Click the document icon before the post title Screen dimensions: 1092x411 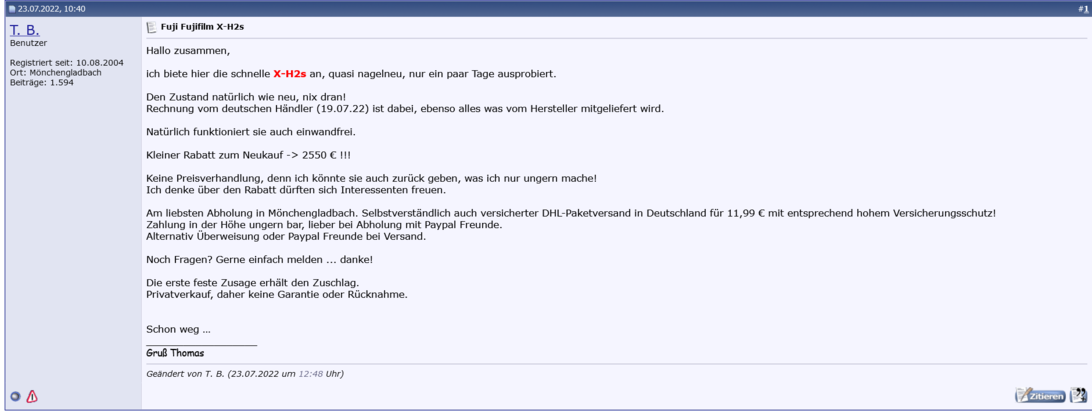point(151,26)
